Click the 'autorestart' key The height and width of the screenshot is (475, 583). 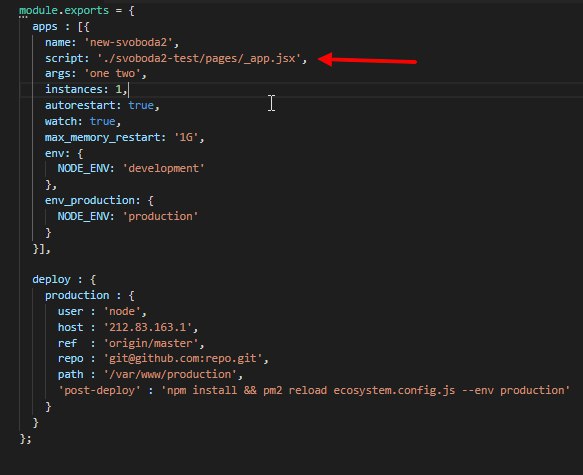(80, 105)
